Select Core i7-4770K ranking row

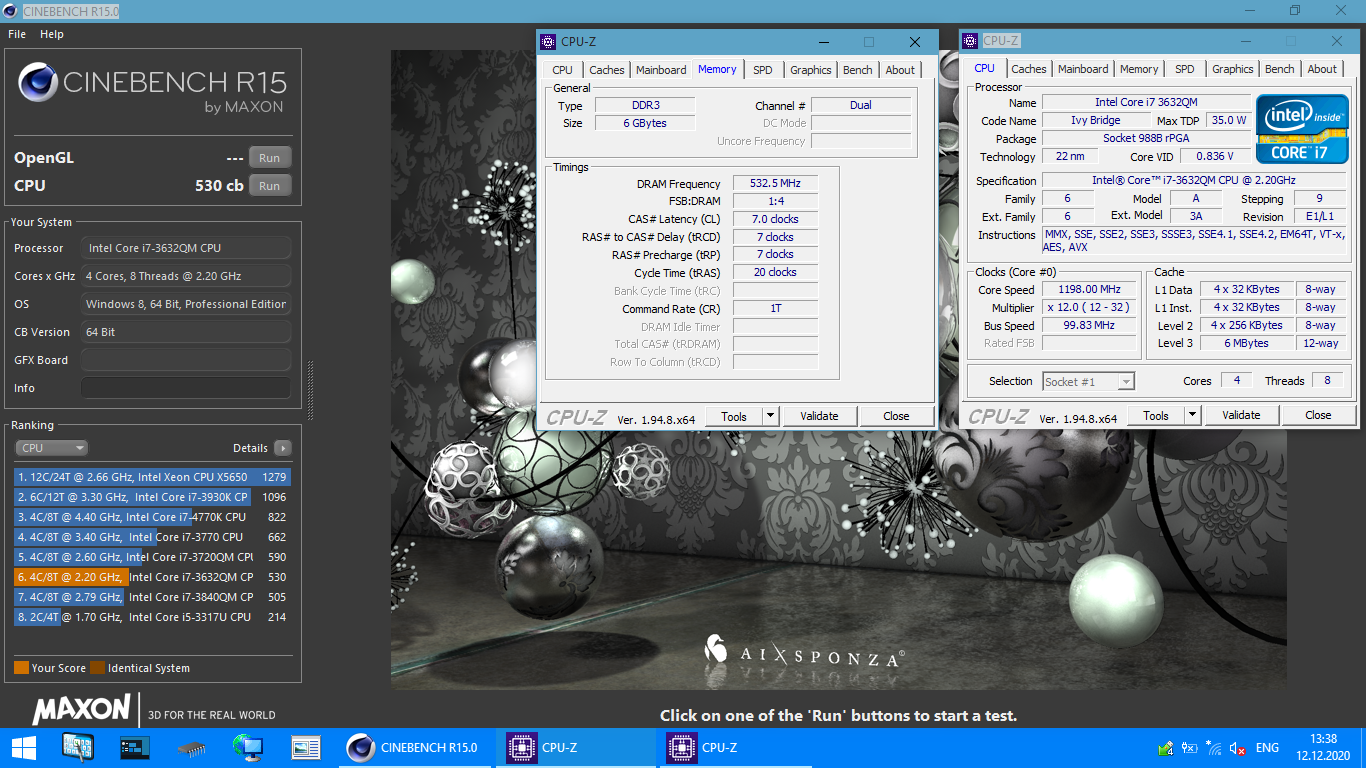coord(152,517)
